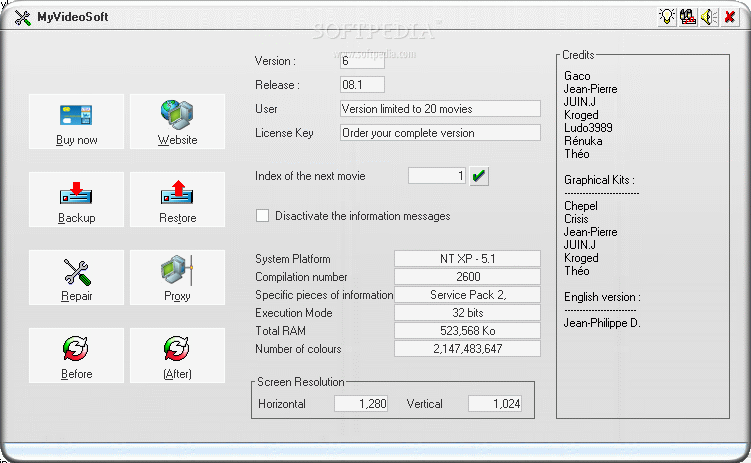
Task: Start a Backup of the database
Action: click(76, 199)
